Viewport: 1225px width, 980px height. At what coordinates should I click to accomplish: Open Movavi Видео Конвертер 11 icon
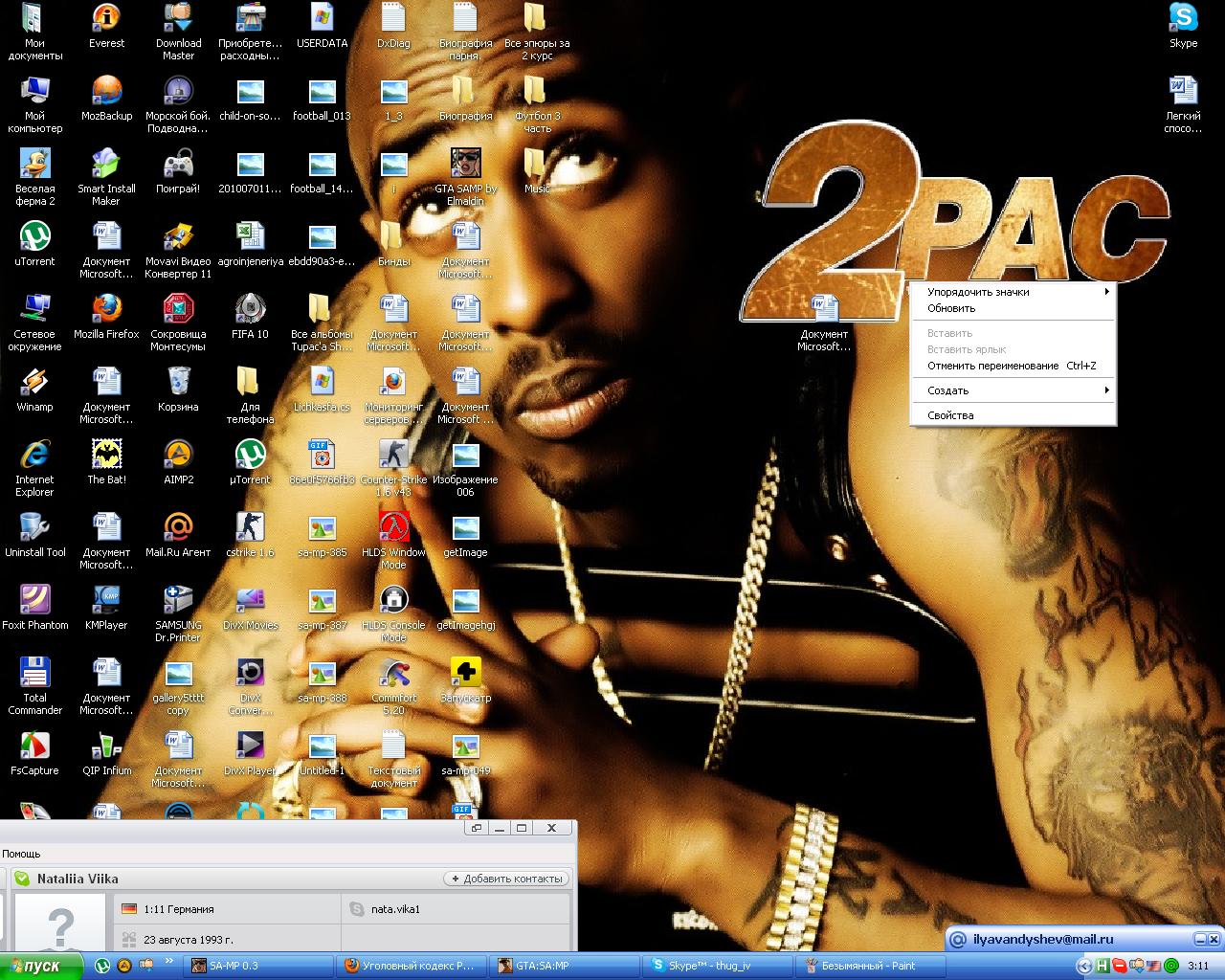click(178, 250)
